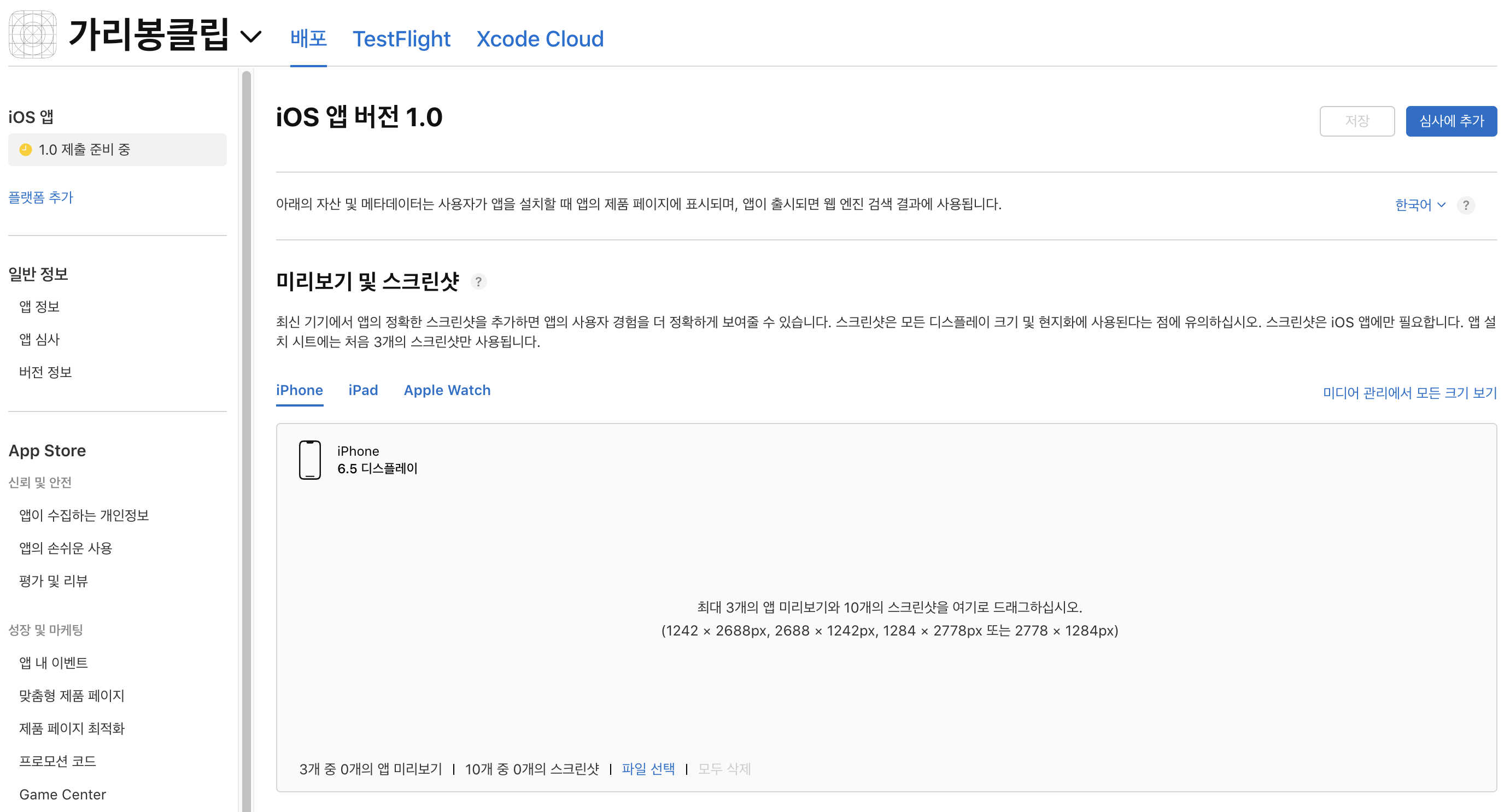Screen dimensions: 1510x812
Task: Open 미디어 관리에서 모든 크기 보기 link
Action: coord(1409,392)
